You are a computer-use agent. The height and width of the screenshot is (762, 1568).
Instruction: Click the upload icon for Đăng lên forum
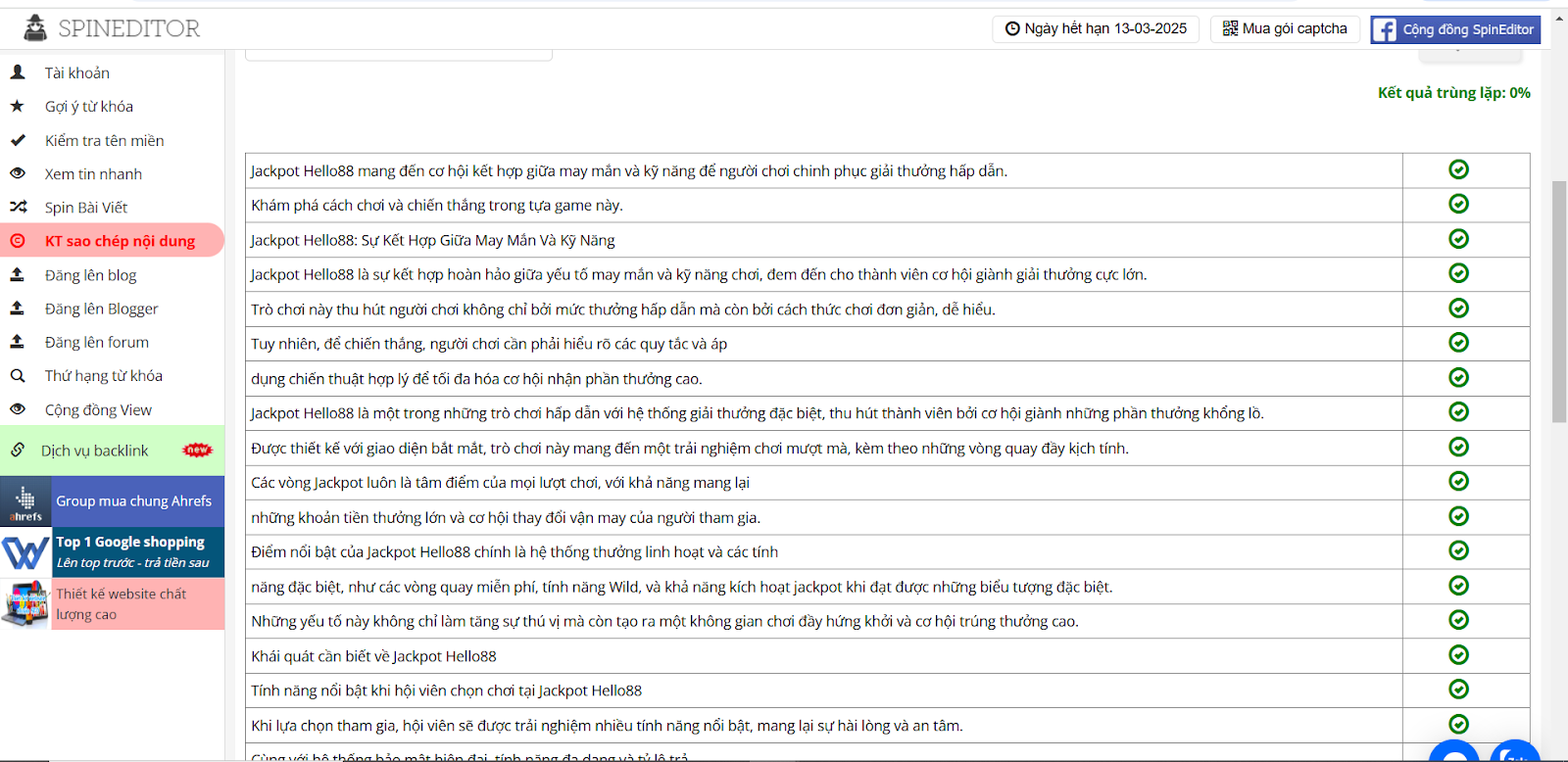(18, 342)
